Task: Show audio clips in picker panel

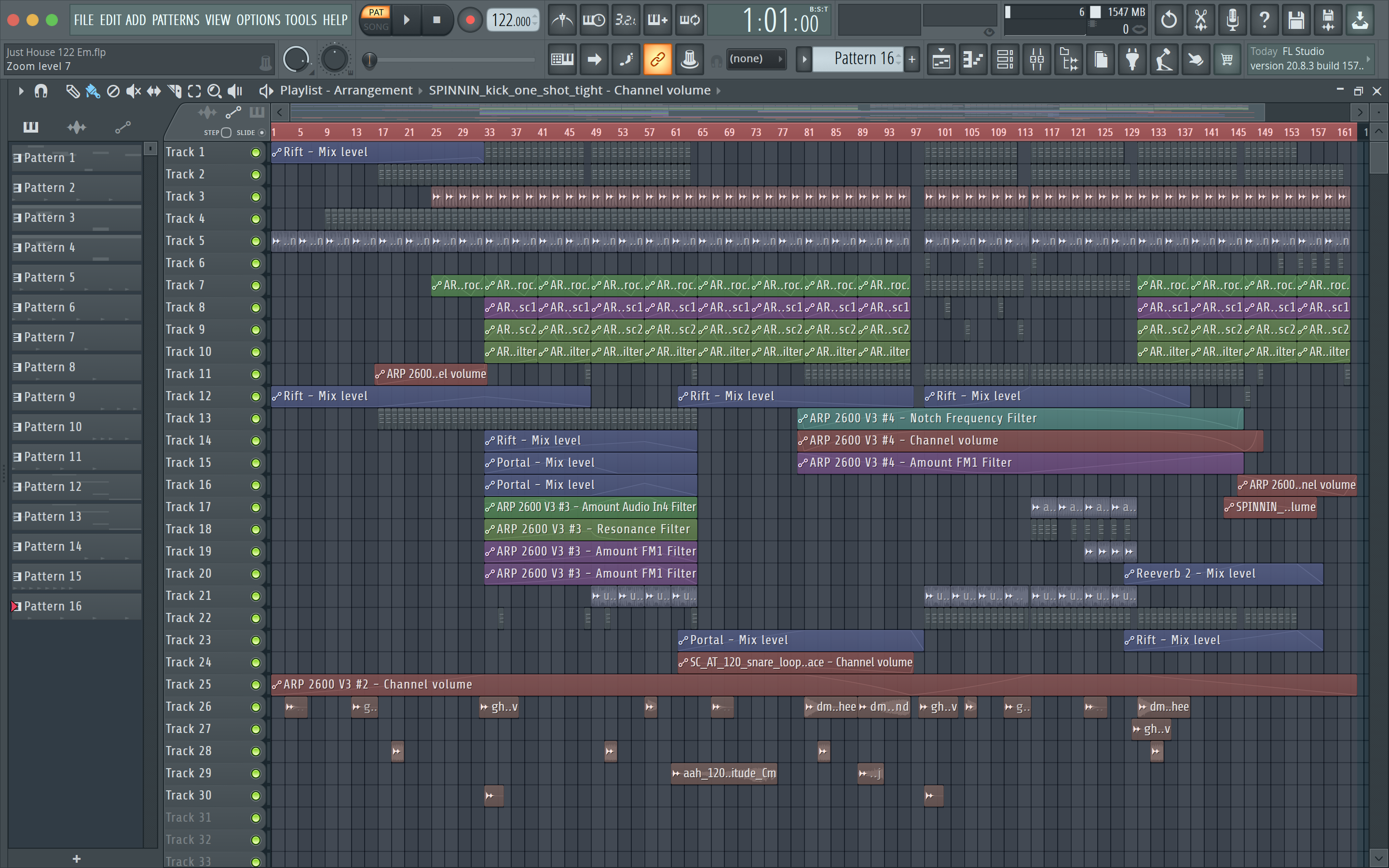Action: click(76, 127)
